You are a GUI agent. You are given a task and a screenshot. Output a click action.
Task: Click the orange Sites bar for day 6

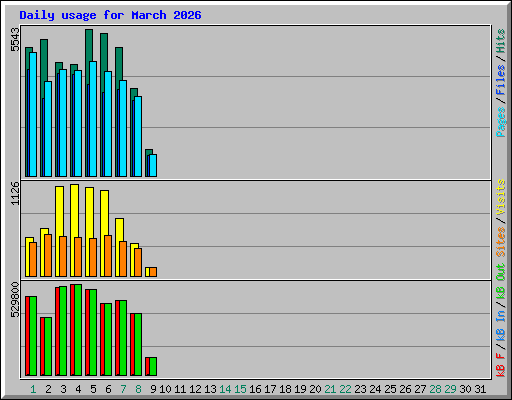pos(108,256)
